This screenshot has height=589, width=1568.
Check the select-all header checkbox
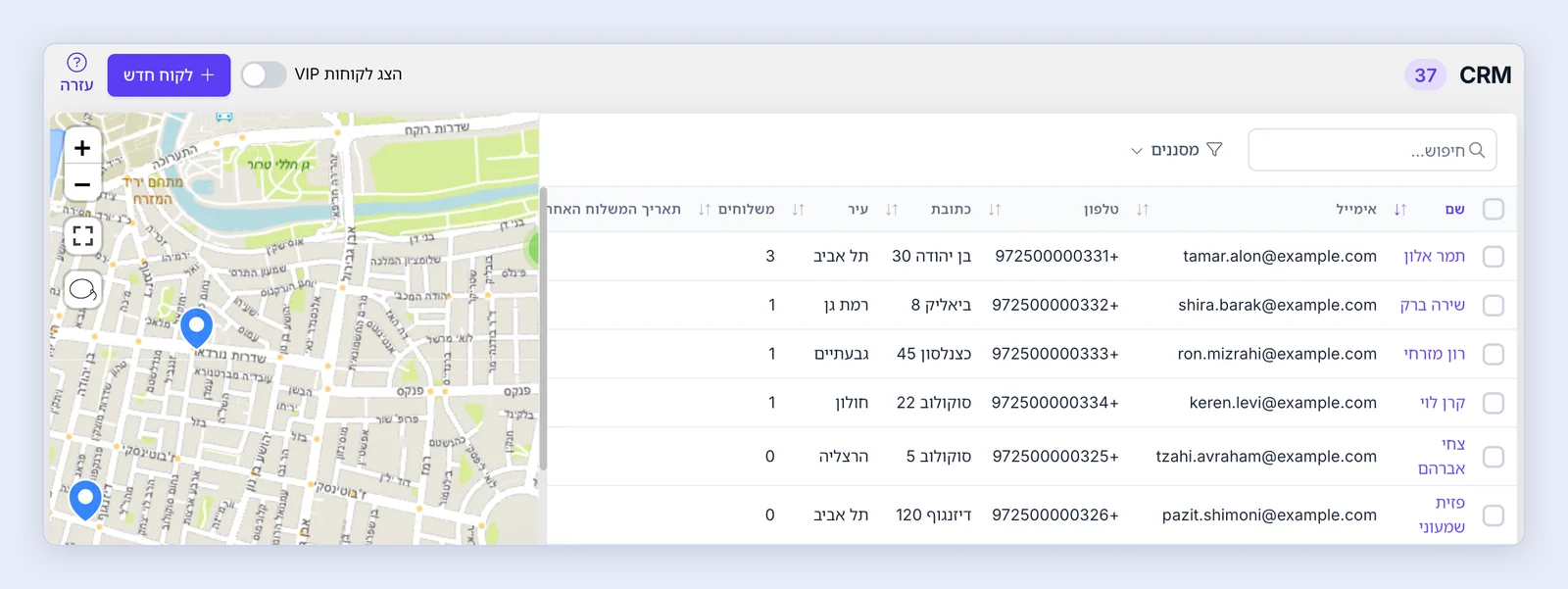1494,209
